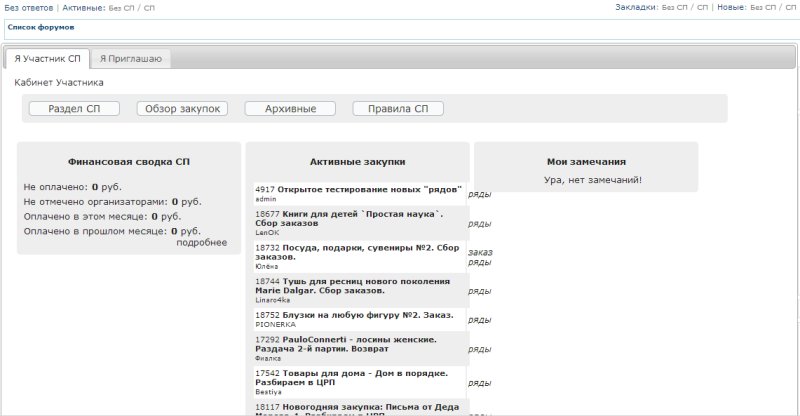The width and height of the screenshot is (800, 416).
Task: Open the "Раздел СП" button
Action: pyautogui.click(x=74, y=109)
